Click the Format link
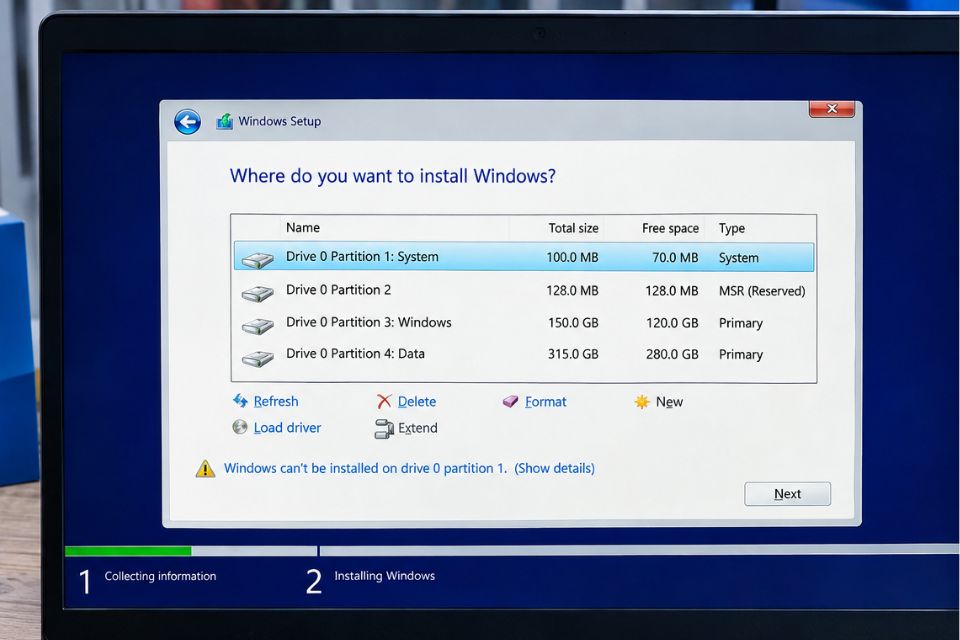The height and width of the screenshot is (640, 960). click(546, 402)
